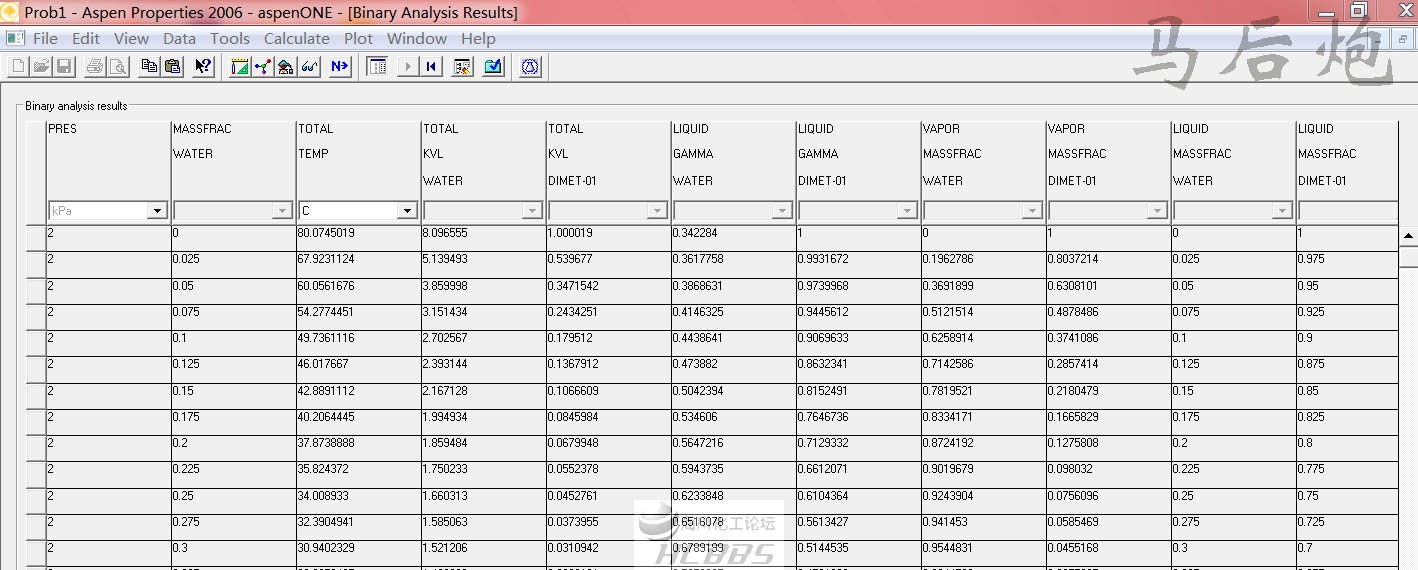The width and height of the screenshot is (1418, 570).
Task: Restore the inner document window
Action: [1404, 38]
